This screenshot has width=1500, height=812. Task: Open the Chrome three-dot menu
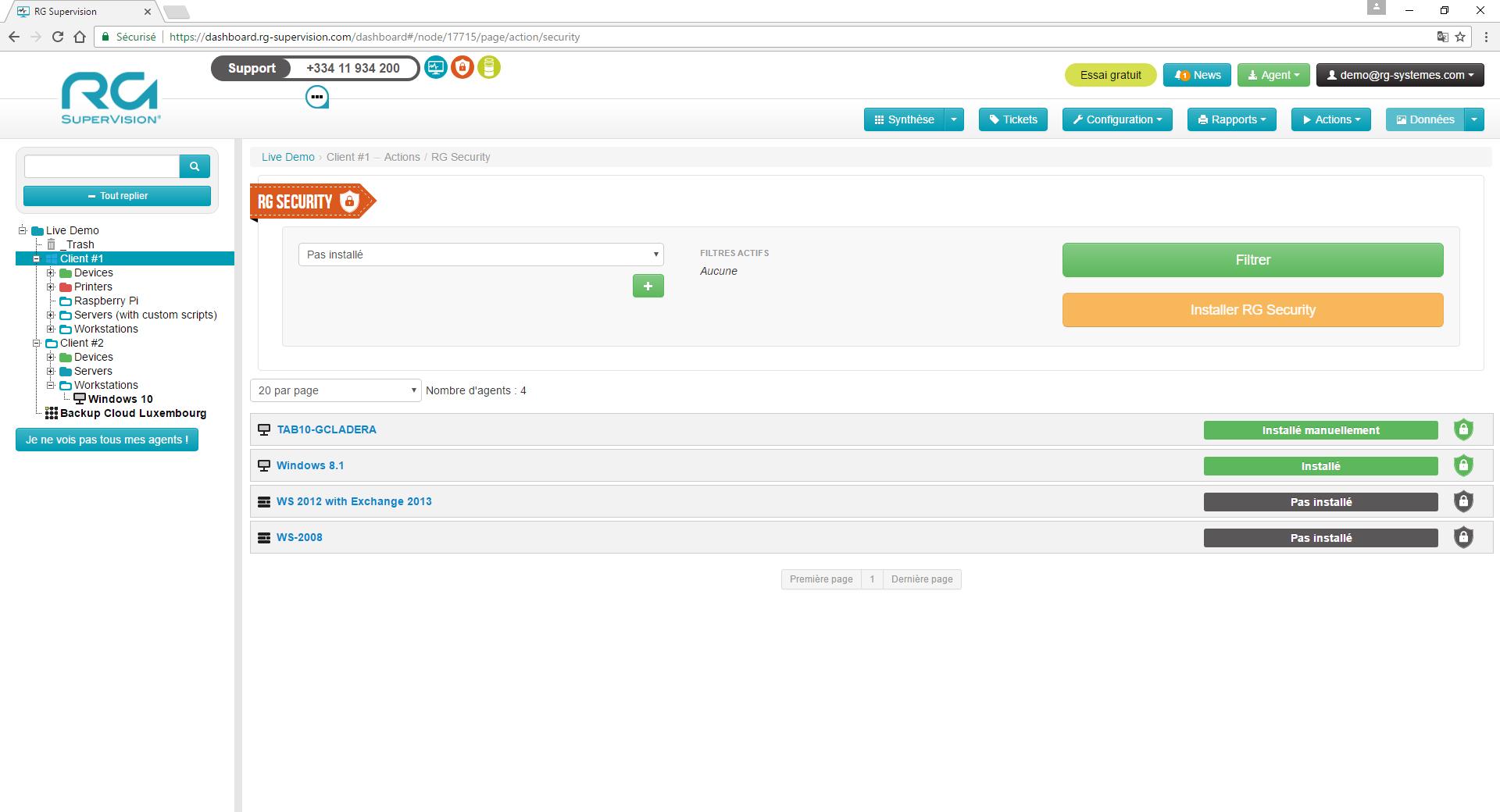point(1486,37)
